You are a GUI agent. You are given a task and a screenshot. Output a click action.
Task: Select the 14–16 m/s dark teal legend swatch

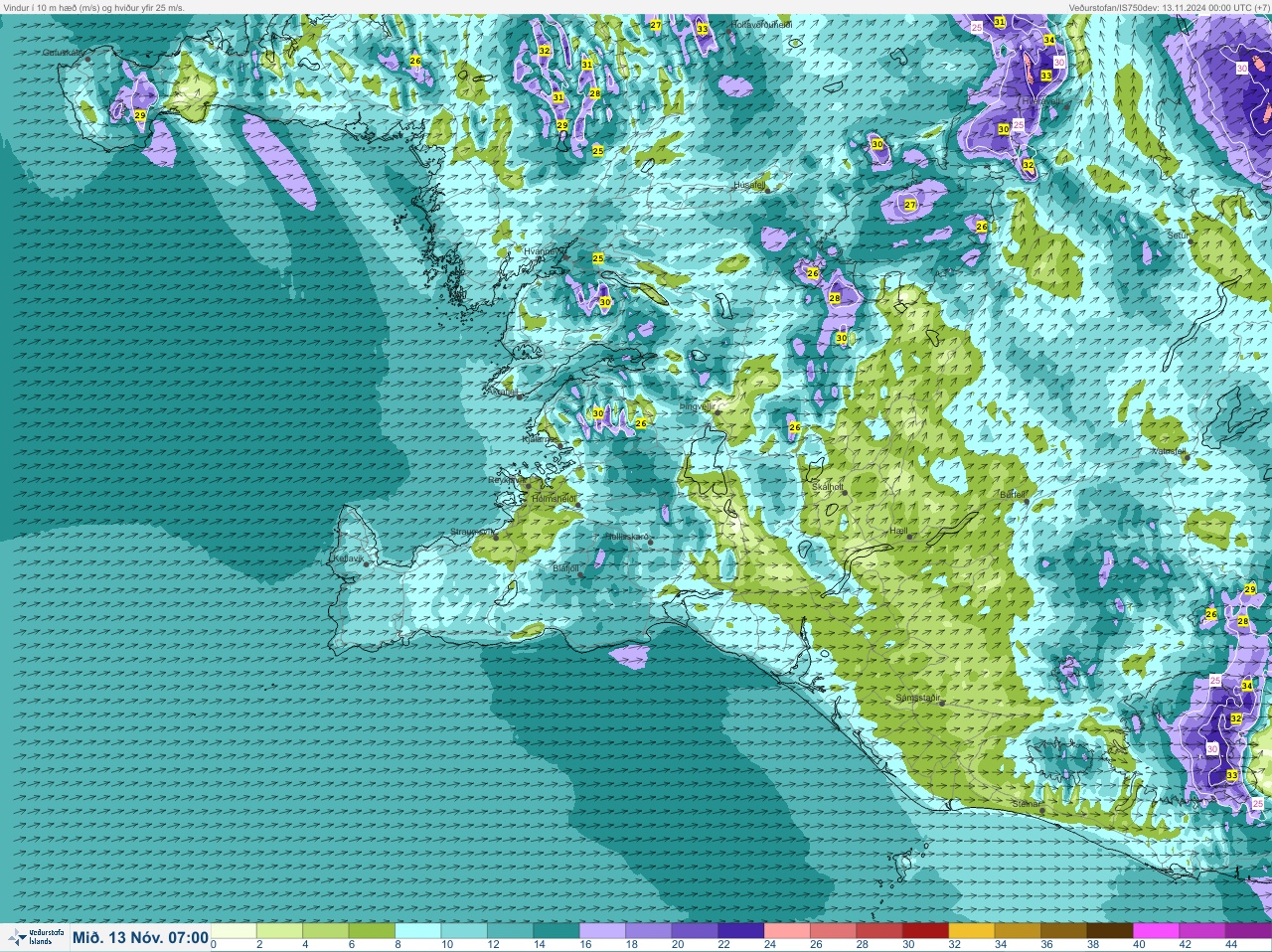[556, 931]
